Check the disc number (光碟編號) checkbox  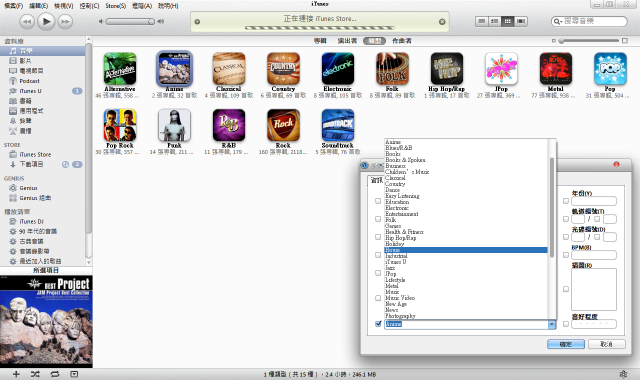(566, 237)
